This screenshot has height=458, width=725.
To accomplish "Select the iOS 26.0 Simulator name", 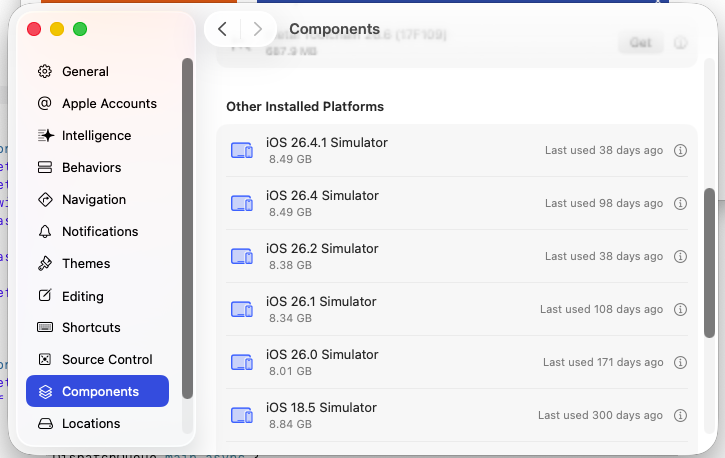I will tap(322, 354).
